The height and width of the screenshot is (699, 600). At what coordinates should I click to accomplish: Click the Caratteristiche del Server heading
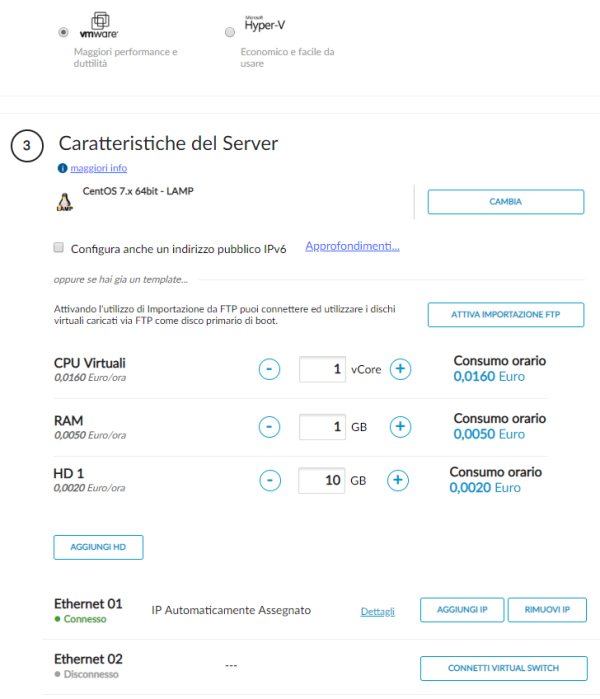168,144
